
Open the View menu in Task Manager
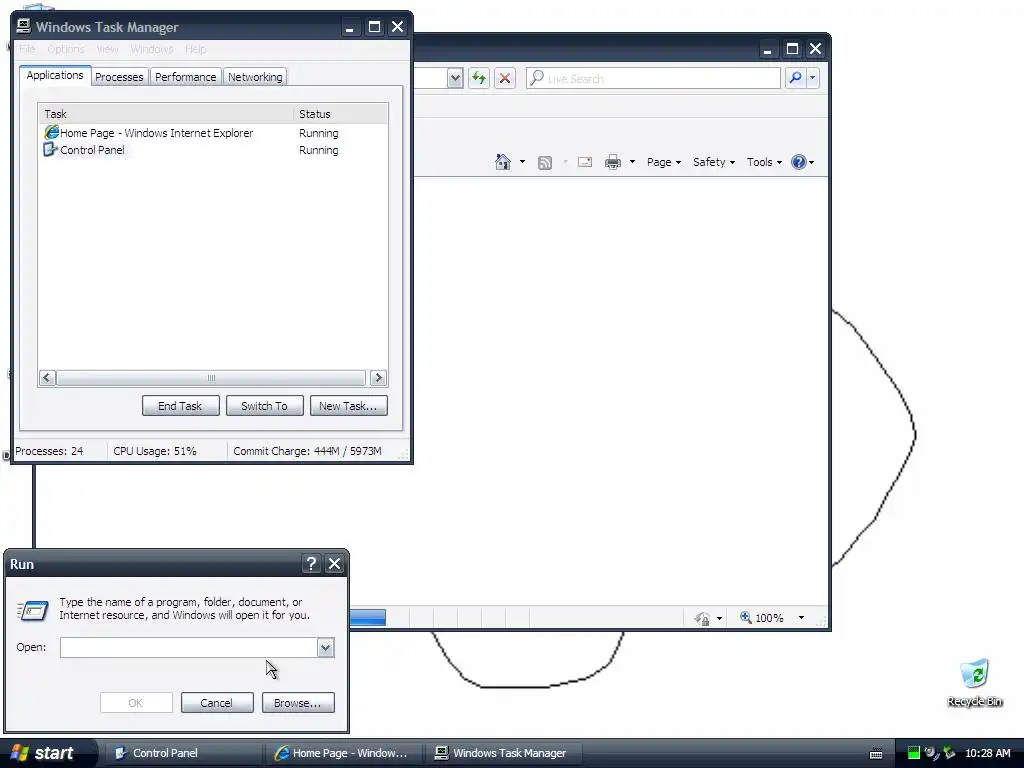pos(107,49)
